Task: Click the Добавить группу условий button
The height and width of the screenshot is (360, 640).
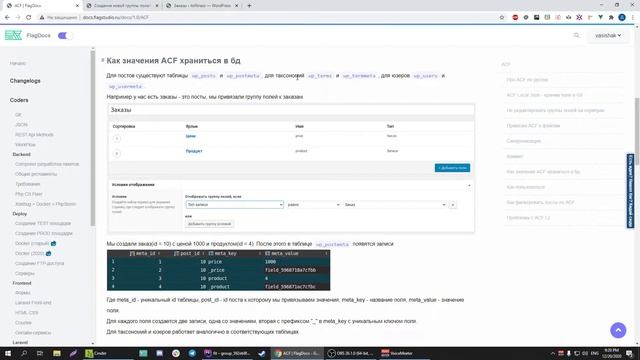Action: (210, 224)
